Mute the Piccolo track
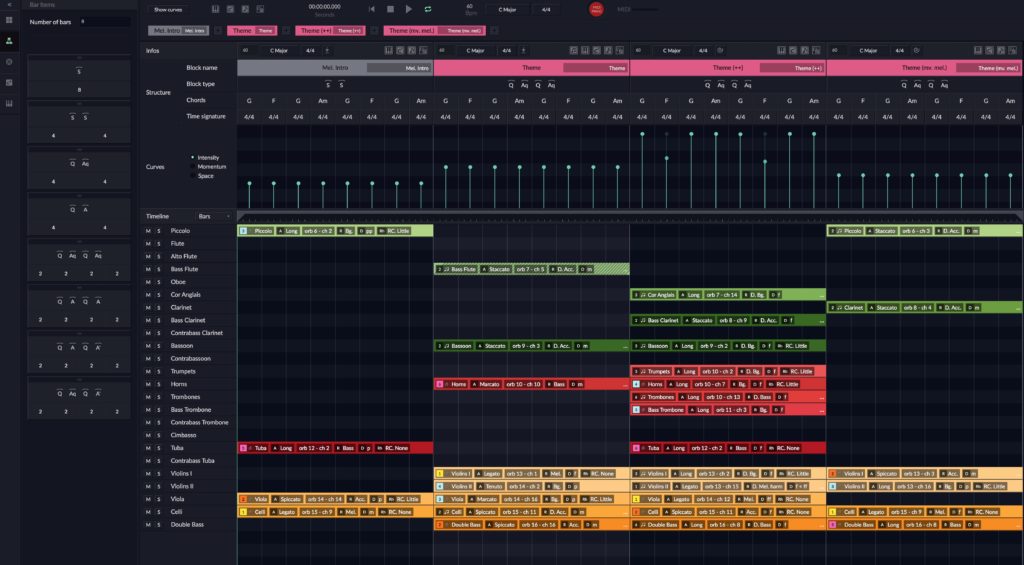The height and width of the screenshot is (565, 1024). (148, 231)
